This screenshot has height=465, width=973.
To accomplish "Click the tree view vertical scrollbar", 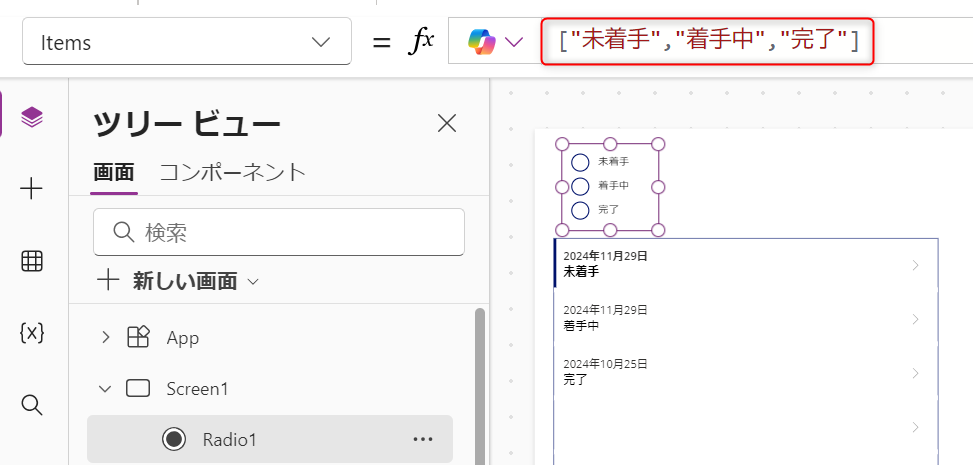I will pos(480,385).
